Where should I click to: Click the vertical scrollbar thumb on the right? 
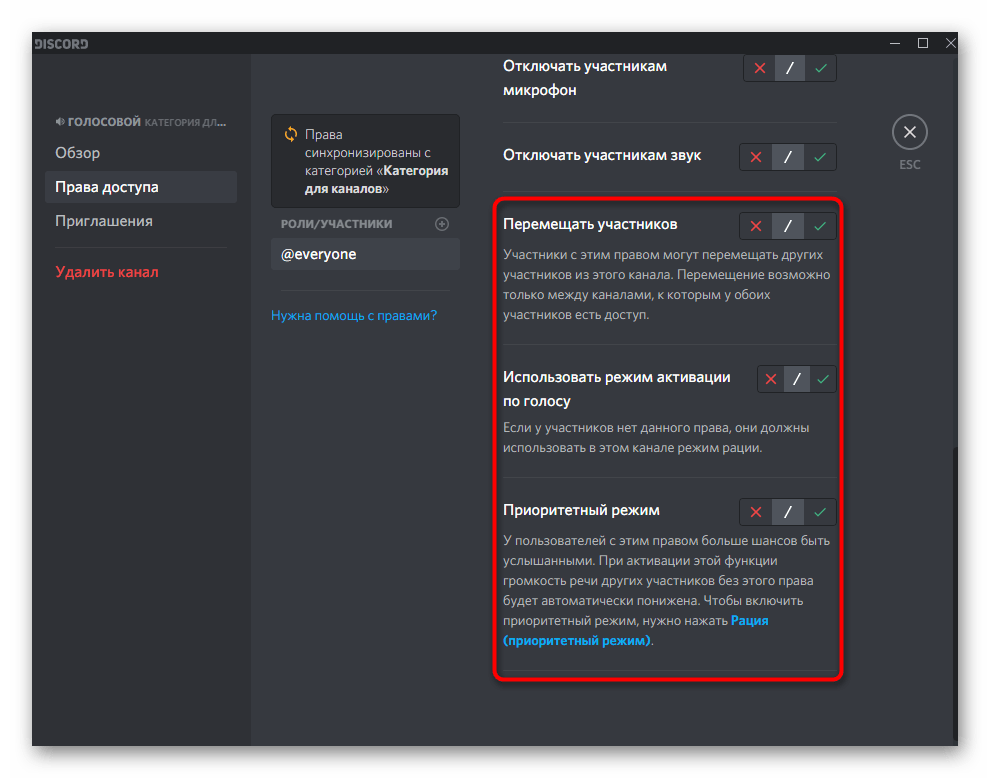coord(955,594)
